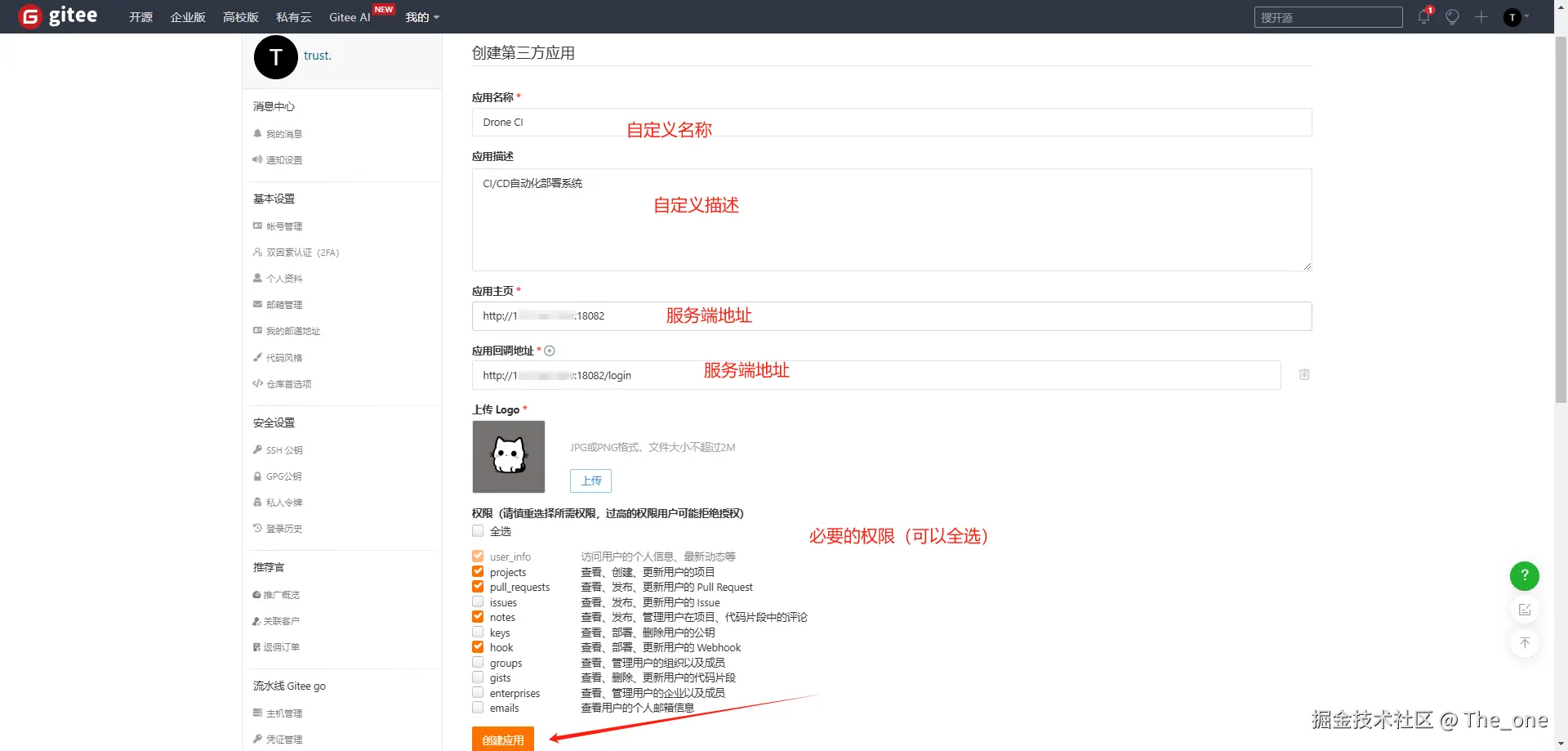Viewport: 1568px width, 751px height.
Task: Check the groups permission checkbox
Action: click(x=478, y=663)
